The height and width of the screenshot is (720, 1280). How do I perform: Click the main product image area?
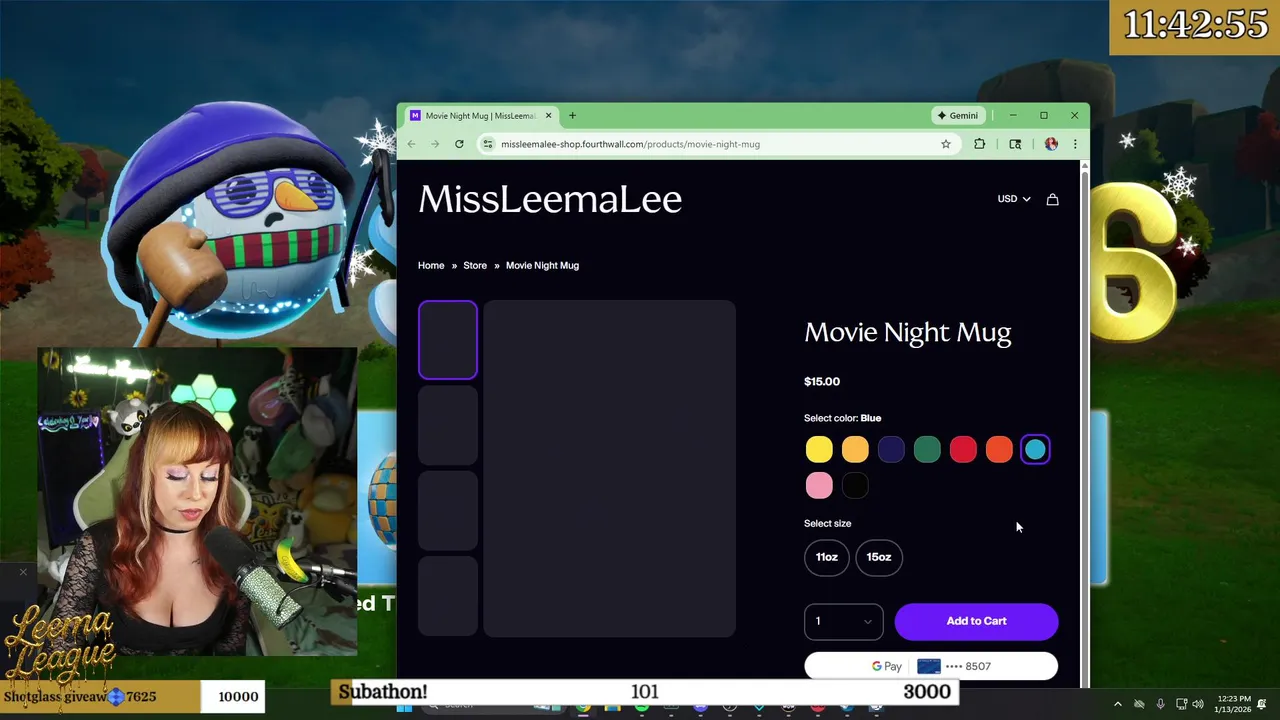coord(610,468)
